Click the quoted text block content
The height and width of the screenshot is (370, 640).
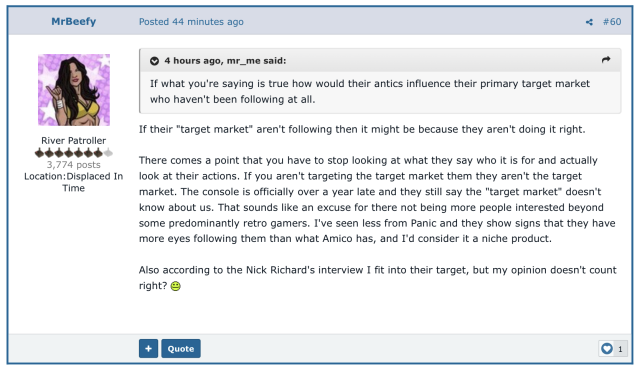tap(370, 91)
